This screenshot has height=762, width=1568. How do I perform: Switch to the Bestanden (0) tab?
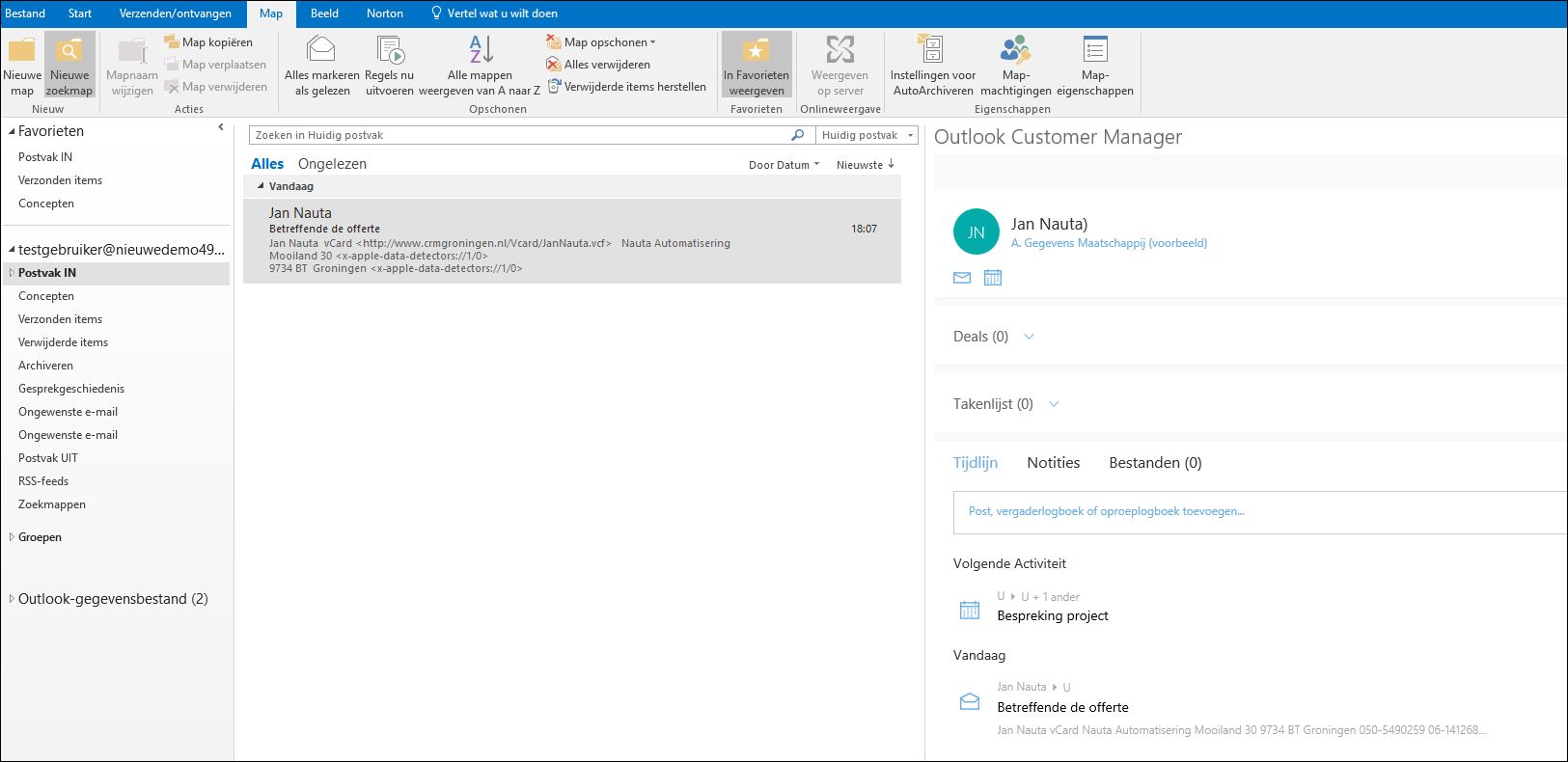coord(1155,463)
